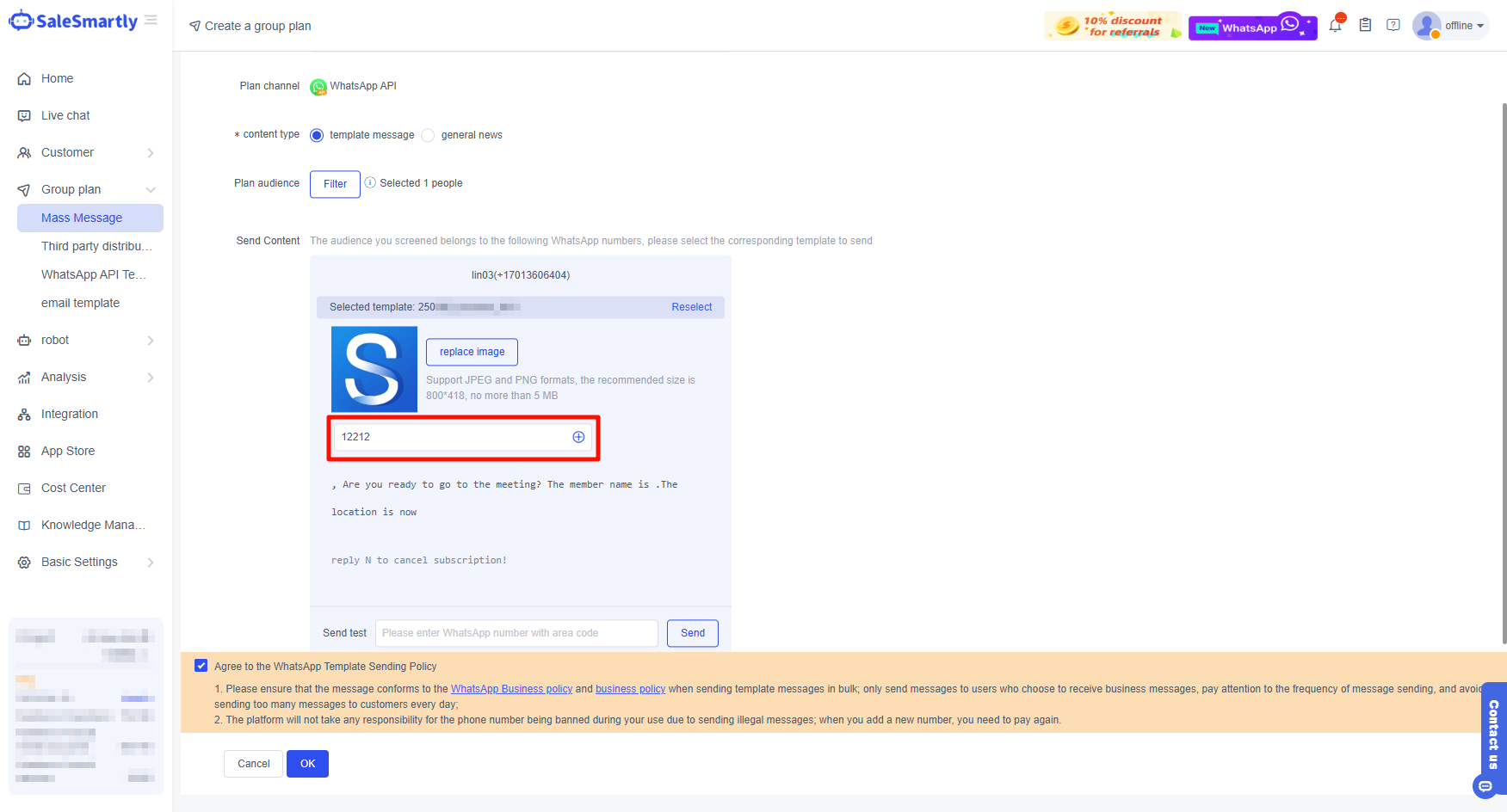Open the Mass Message menu item
This screenshot has width=1507, height=812.
pos(90,218)
